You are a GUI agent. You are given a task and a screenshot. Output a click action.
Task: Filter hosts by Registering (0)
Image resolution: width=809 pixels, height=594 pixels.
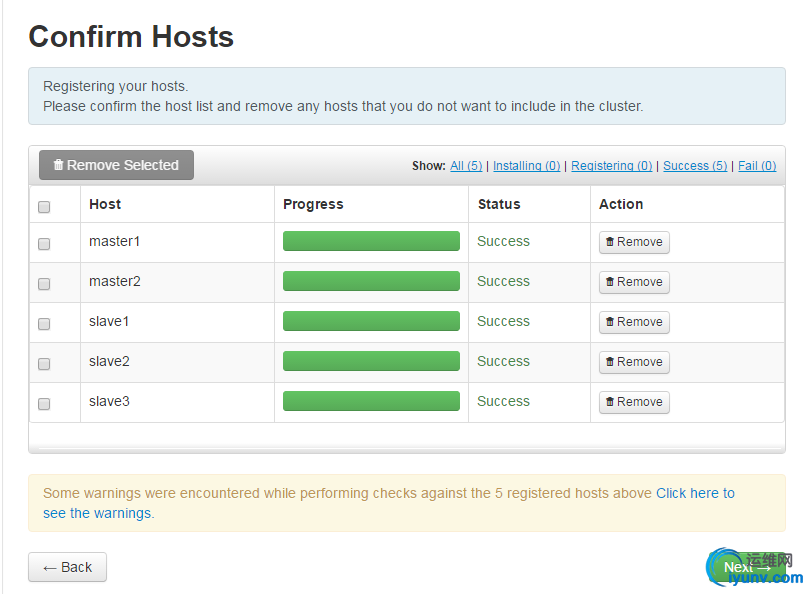click(611, 166)
